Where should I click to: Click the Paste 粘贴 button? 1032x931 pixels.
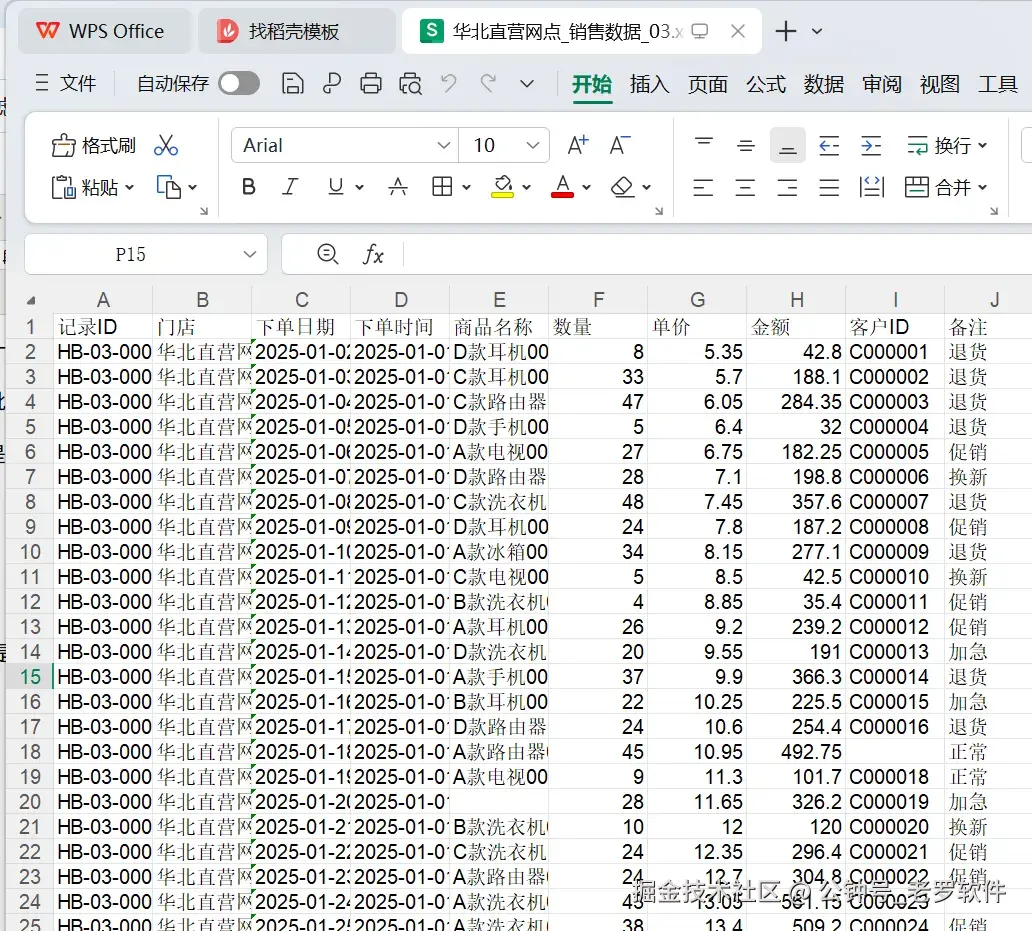click(85, 188)
